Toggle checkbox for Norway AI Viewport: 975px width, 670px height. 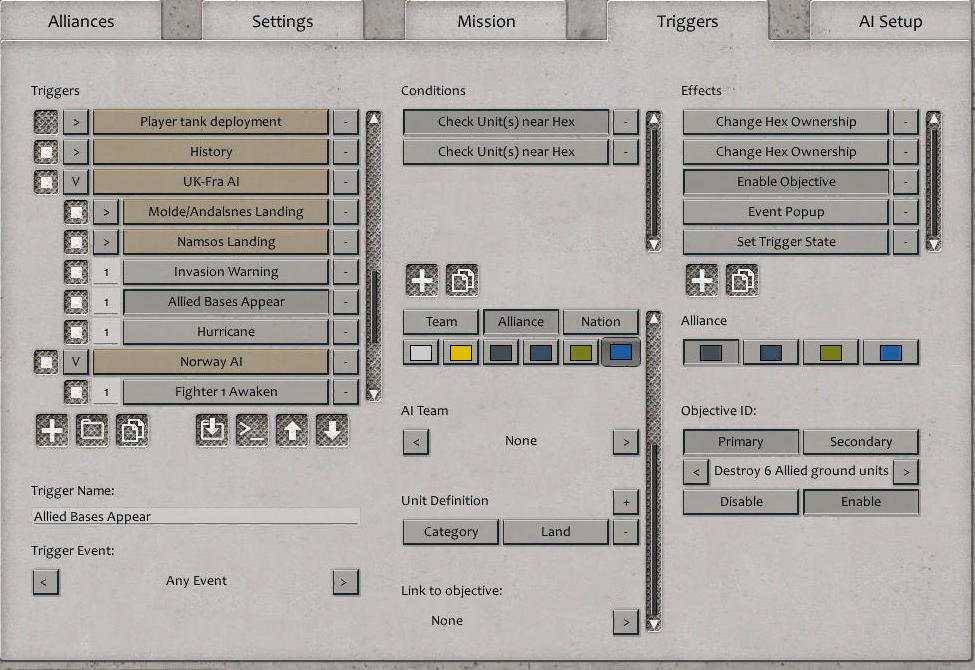(x=45, y=361)
